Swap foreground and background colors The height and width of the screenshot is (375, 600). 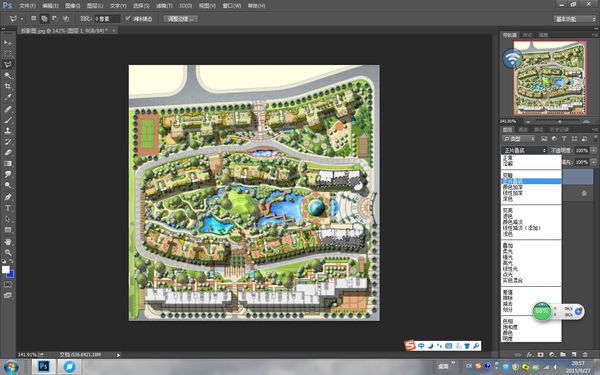point(11,261)
